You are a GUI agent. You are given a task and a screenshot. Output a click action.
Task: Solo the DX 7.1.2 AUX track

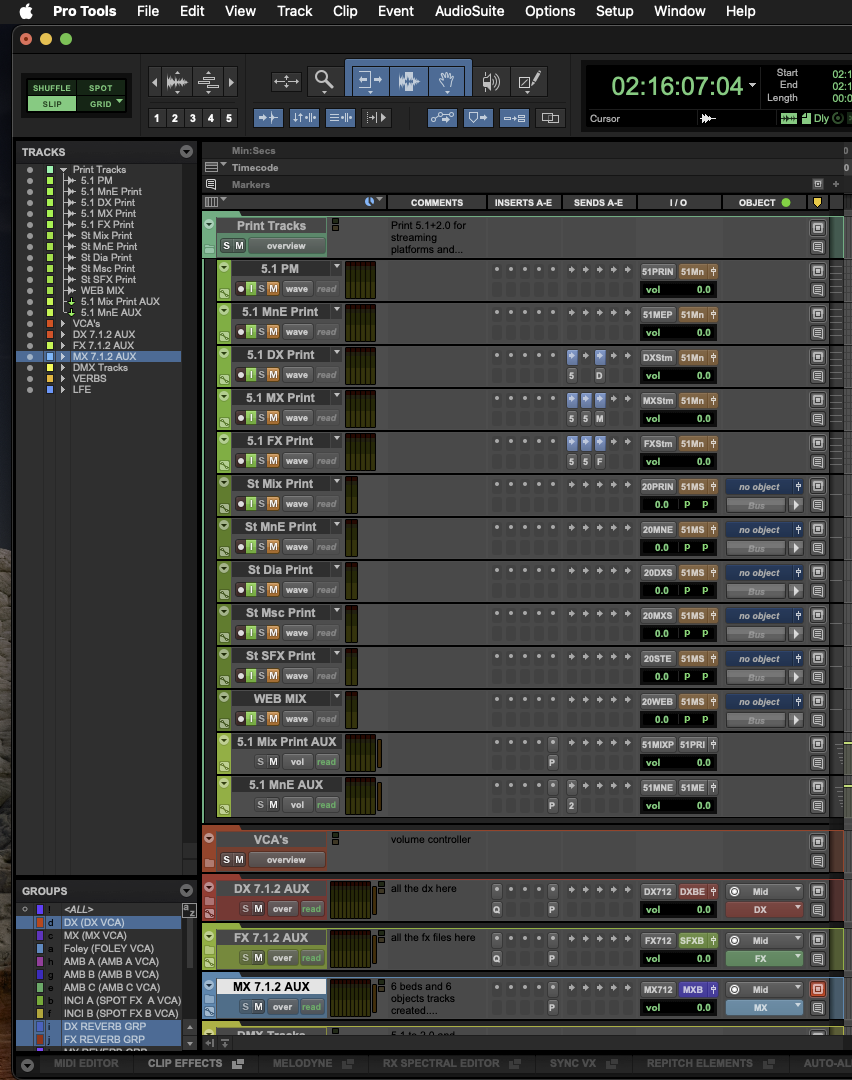[x=245, y=908]
